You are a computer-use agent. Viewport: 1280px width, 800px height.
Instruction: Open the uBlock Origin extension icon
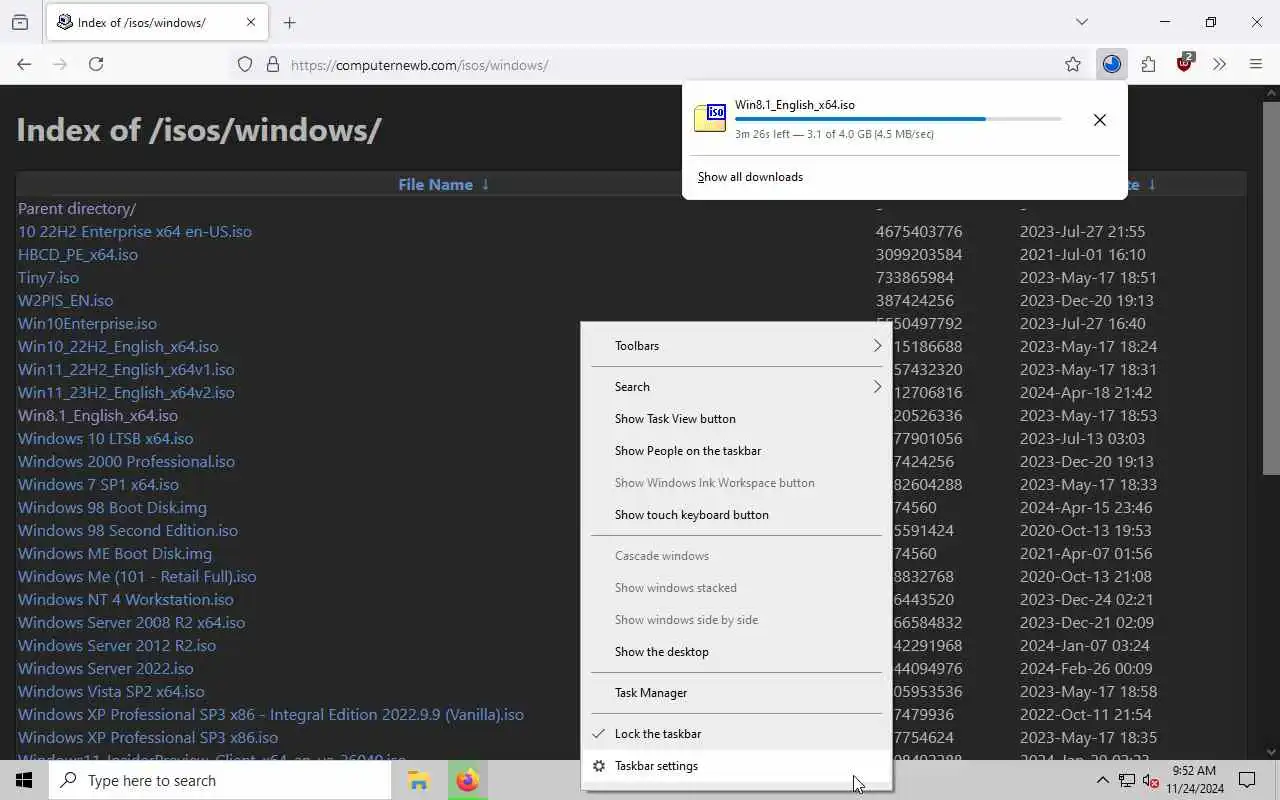[1185, 63]
